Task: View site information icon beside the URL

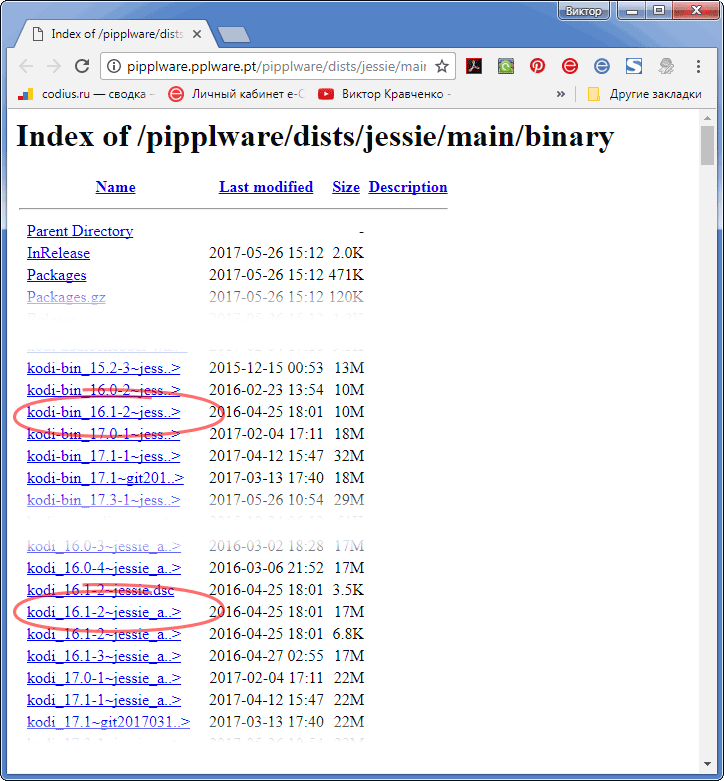Action: (x=115, y=67)
